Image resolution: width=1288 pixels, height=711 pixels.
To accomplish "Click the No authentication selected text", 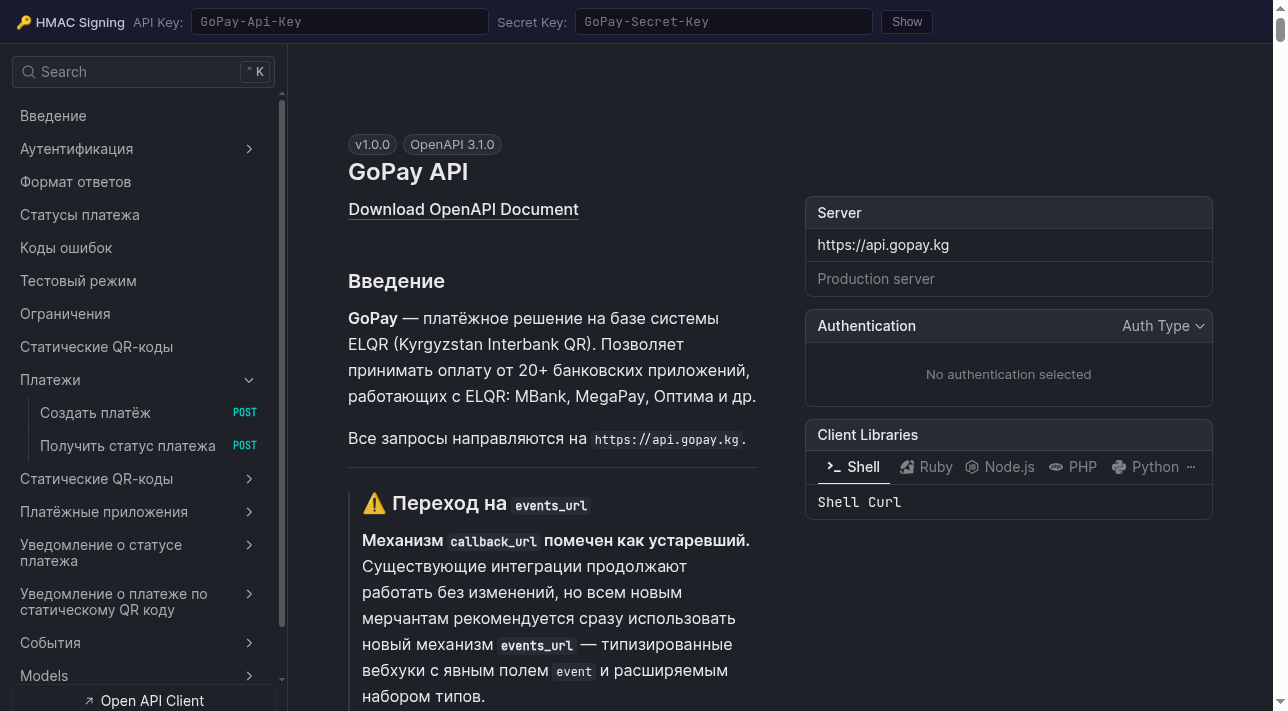I will click(x=1008, y=374).
